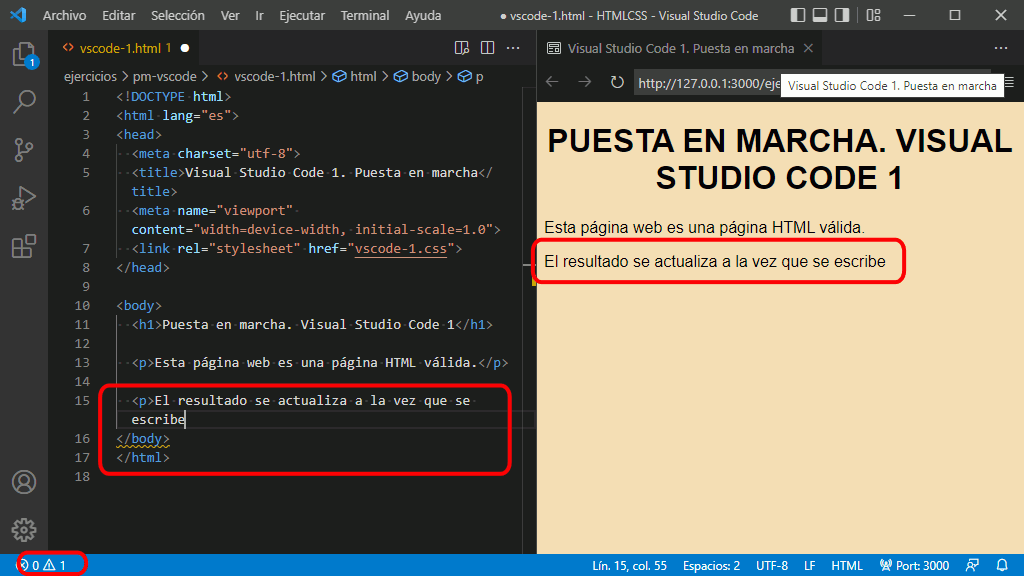The image size is (1024, 576).
Task: Open the Run and Debug view
Action: pyautogui.click(x=24, y=198)
